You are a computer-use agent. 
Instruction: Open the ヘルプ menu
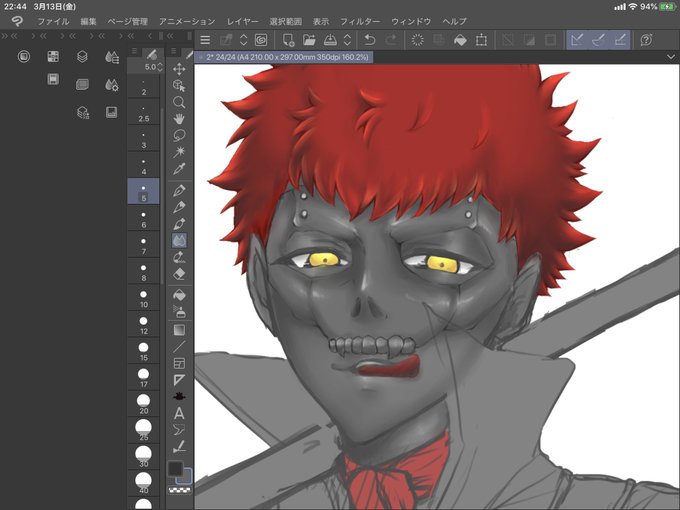454,21
